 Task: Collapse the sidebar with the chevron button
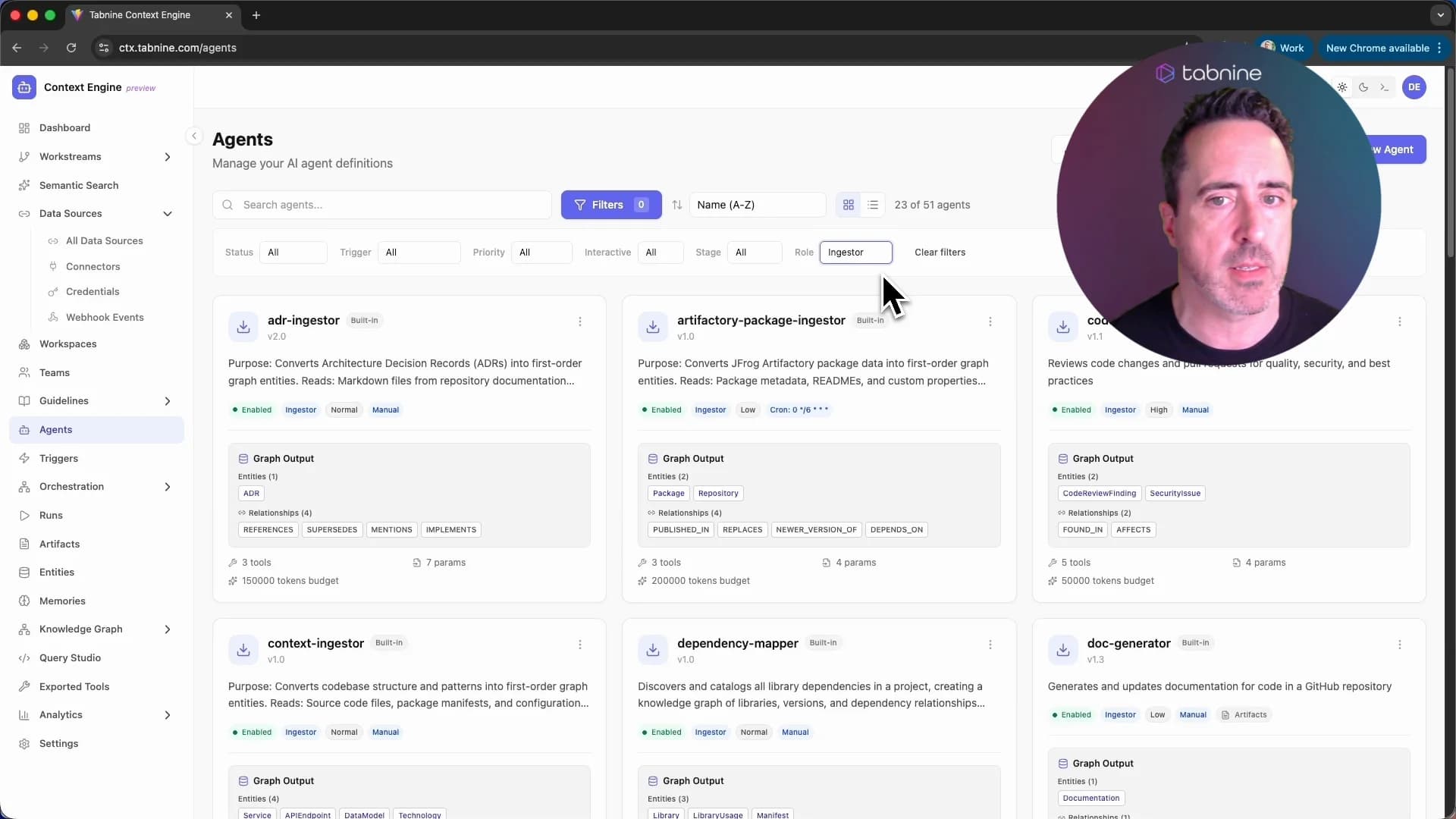point(194,136)
